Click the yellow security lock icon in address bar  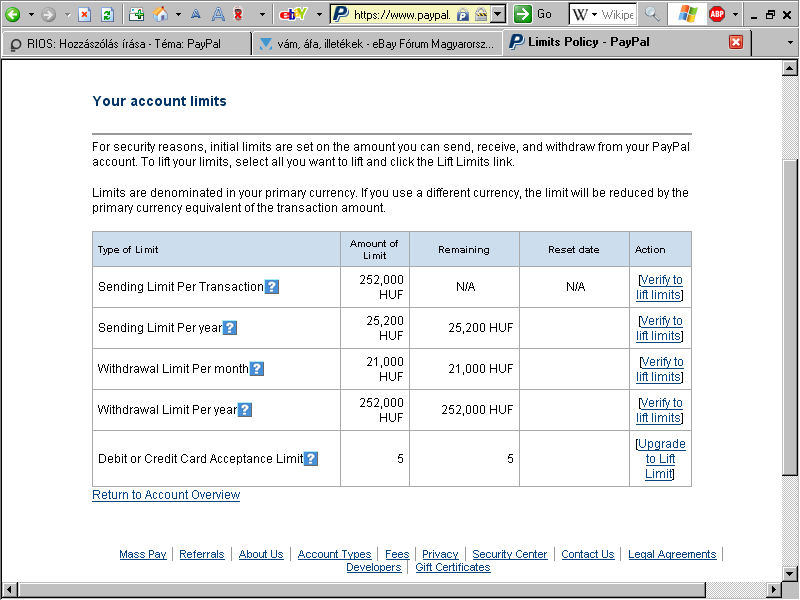[481, 15]
